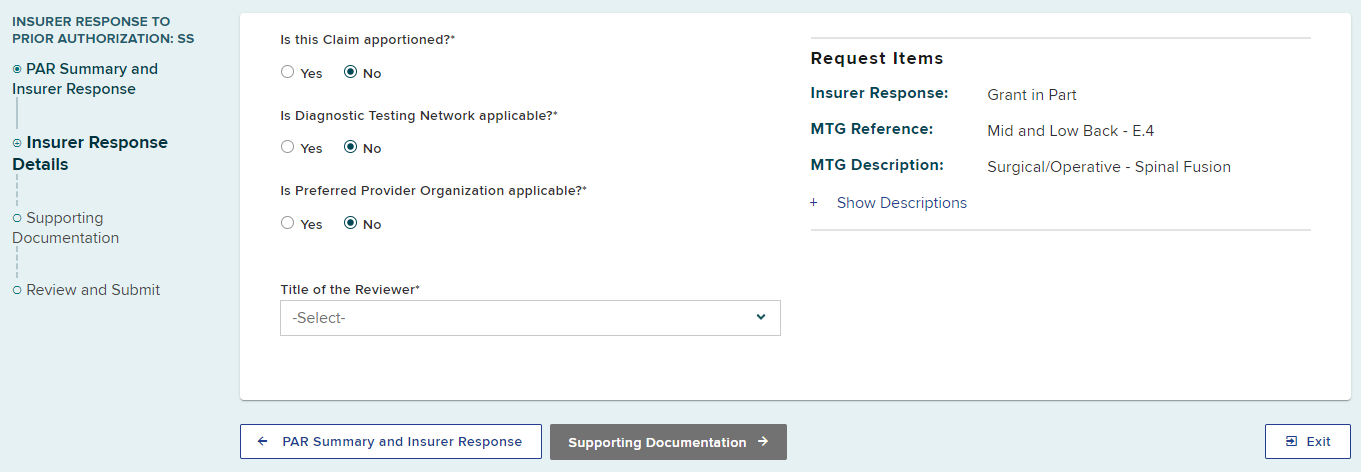Image resolution: width=1361 pixels, height=472 pixels.
Task: Open the Title of the Reviewer dropdown
Action: (529, 318)
